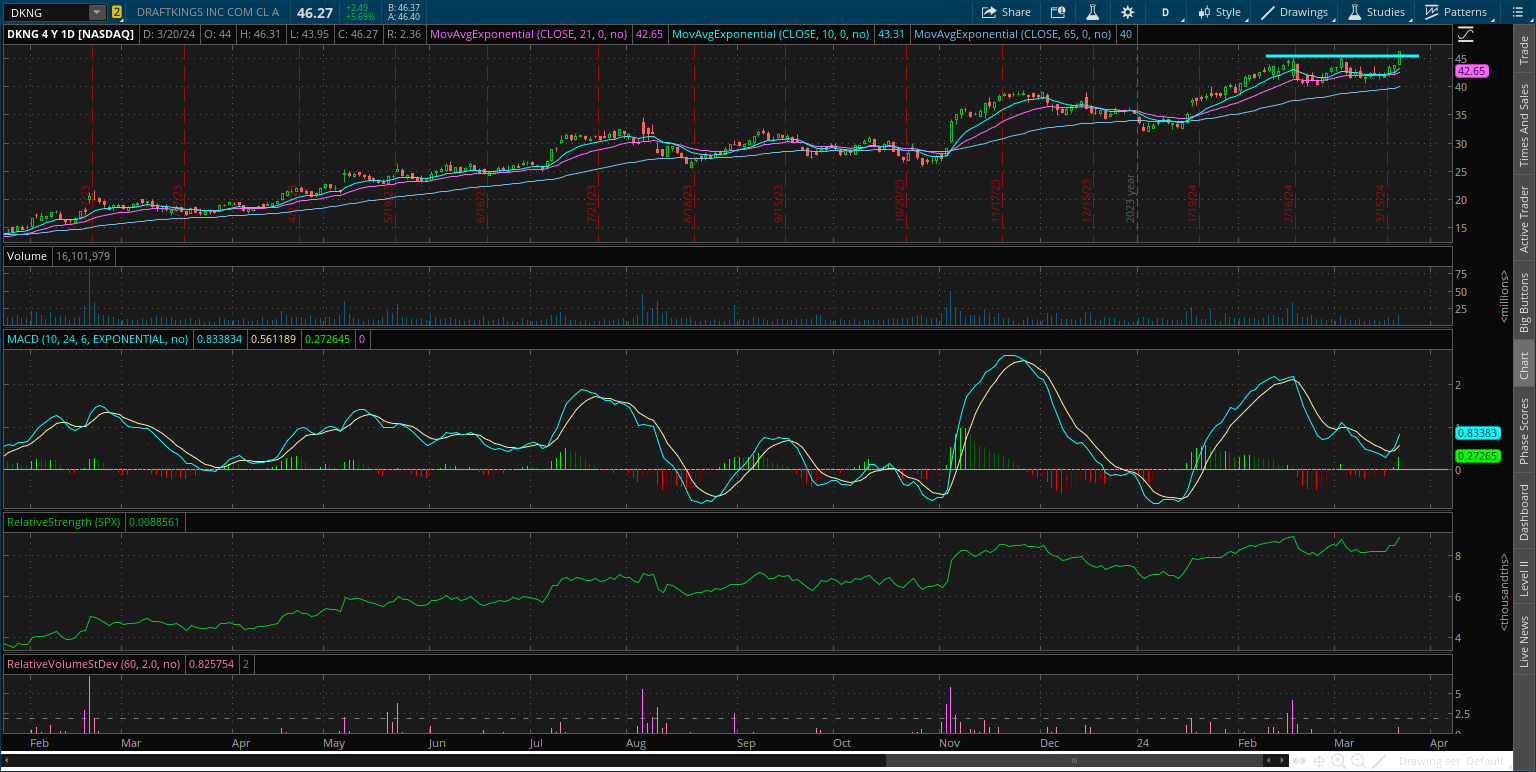Click the Volume study label

tap(27, 256)
